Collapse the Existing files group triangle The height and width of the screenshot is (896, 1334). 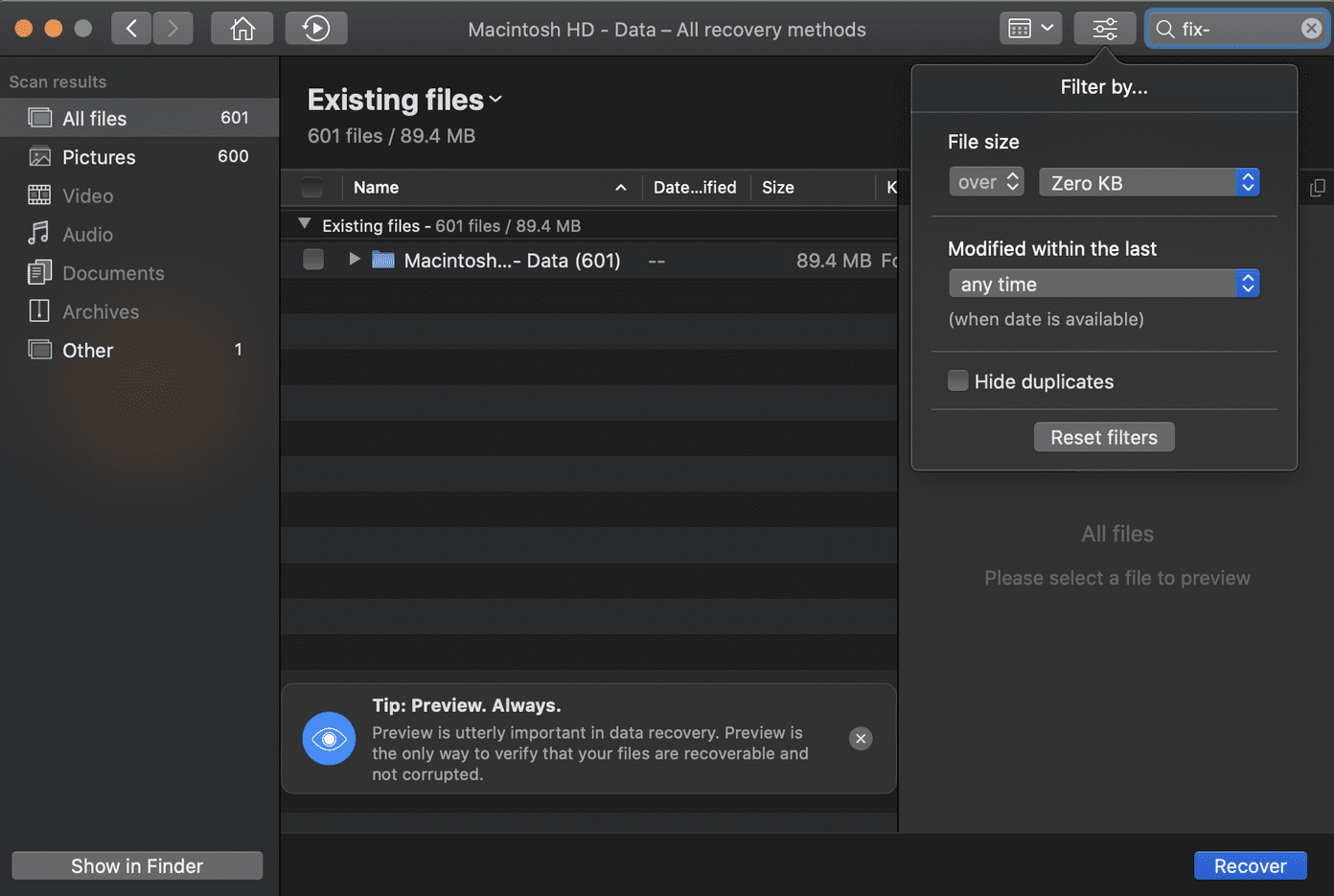coord(305,224)
